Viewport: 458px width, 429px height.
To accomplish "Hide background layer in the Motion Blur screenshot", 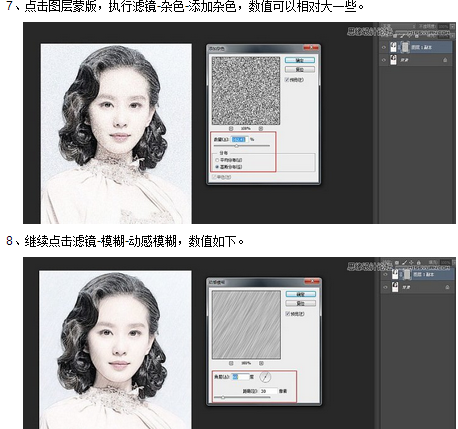I will click(x=385, y=287).
